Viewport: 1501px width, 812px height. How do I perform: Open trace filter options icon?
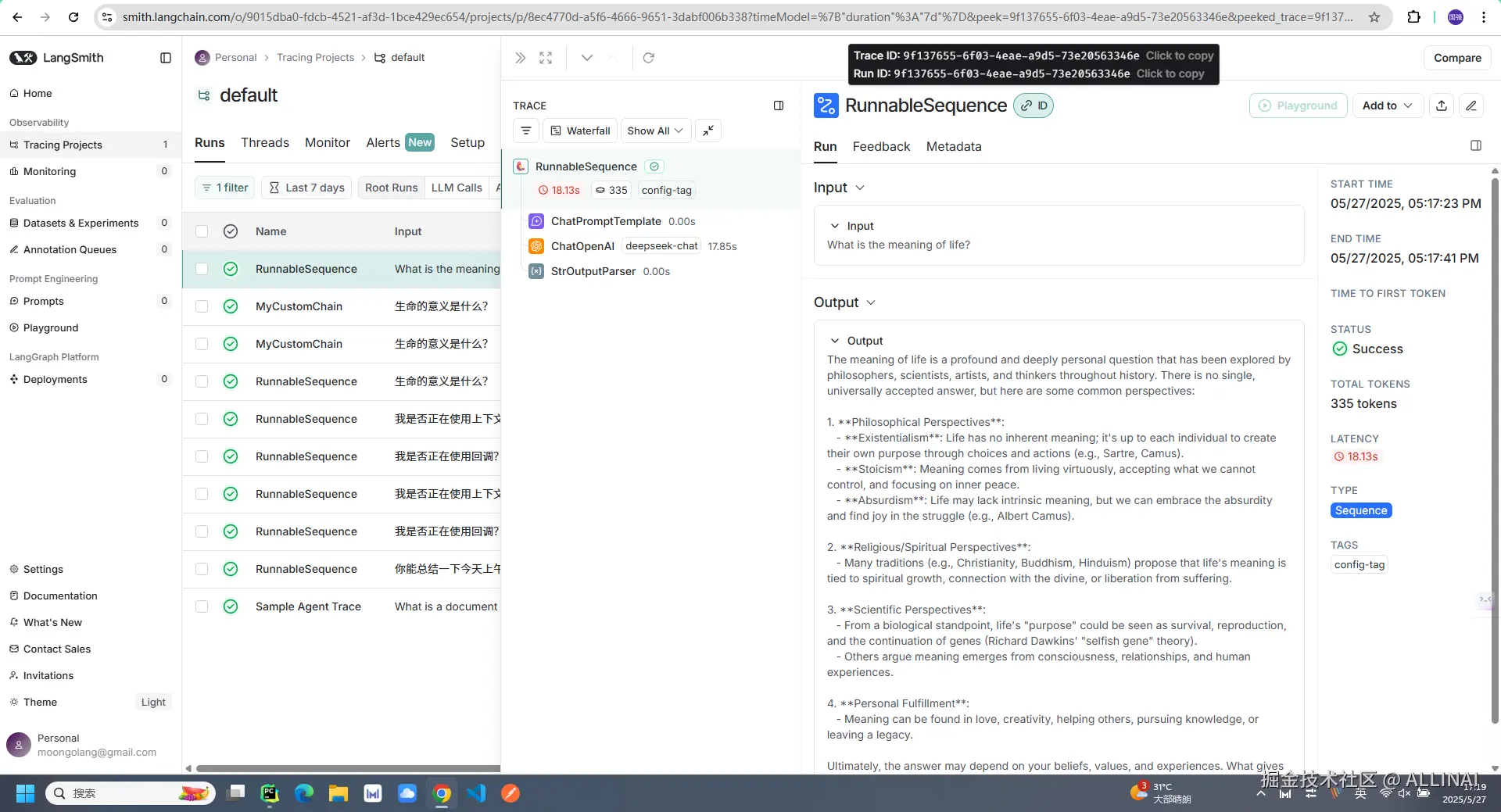pos(526,131)
